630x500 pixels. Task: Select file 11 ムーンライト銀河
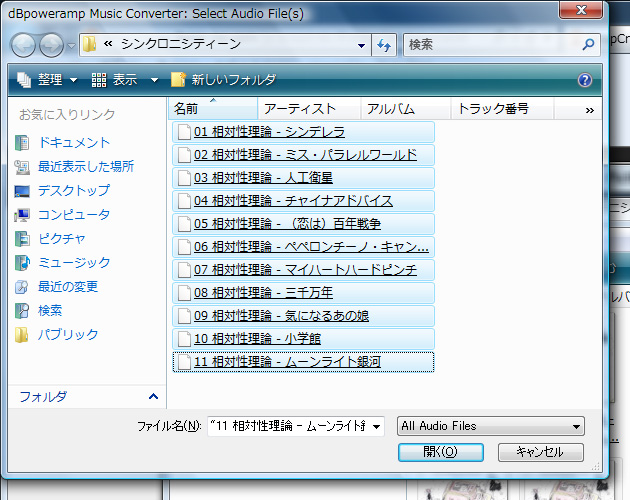[303, 362]
